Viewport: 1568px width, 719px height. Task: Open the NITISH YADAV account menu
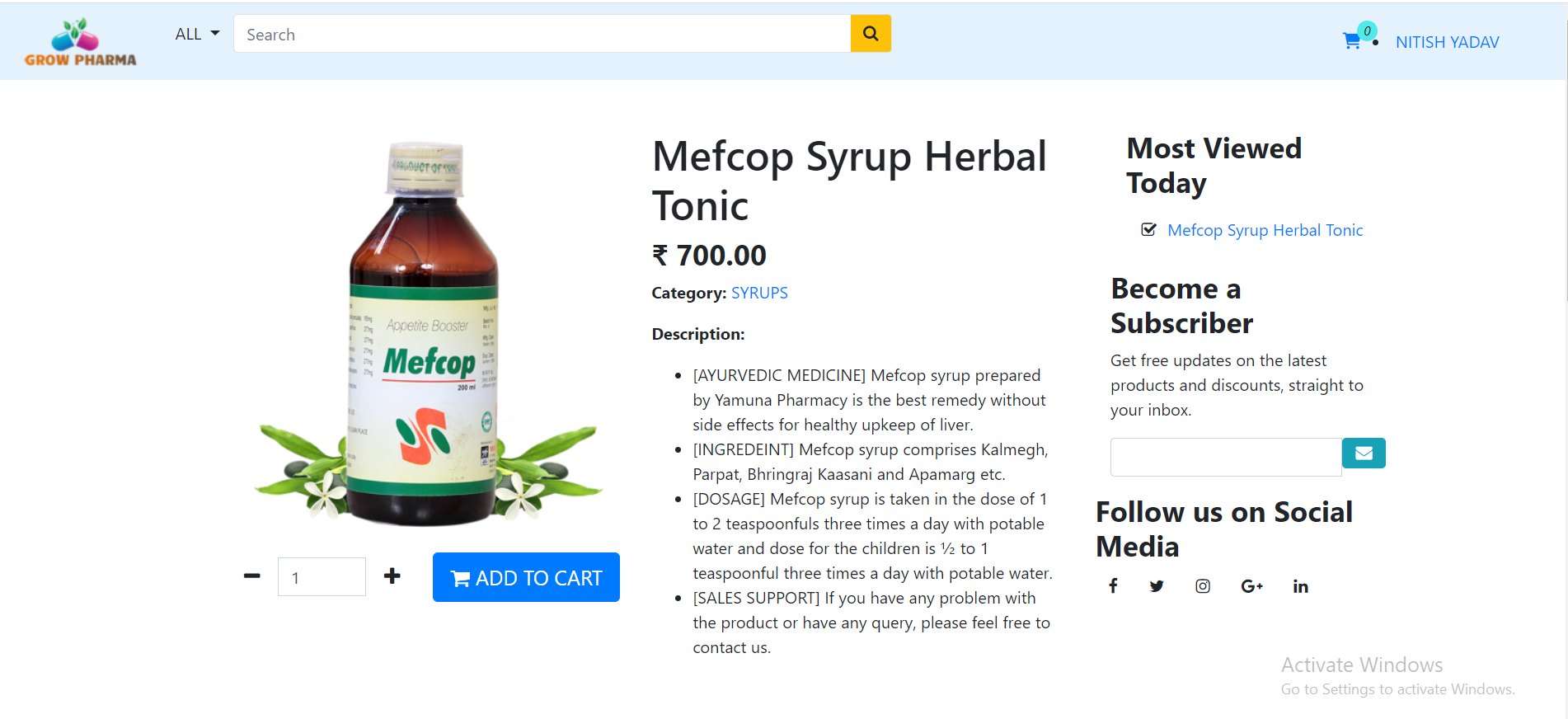tap(1447, 41)
